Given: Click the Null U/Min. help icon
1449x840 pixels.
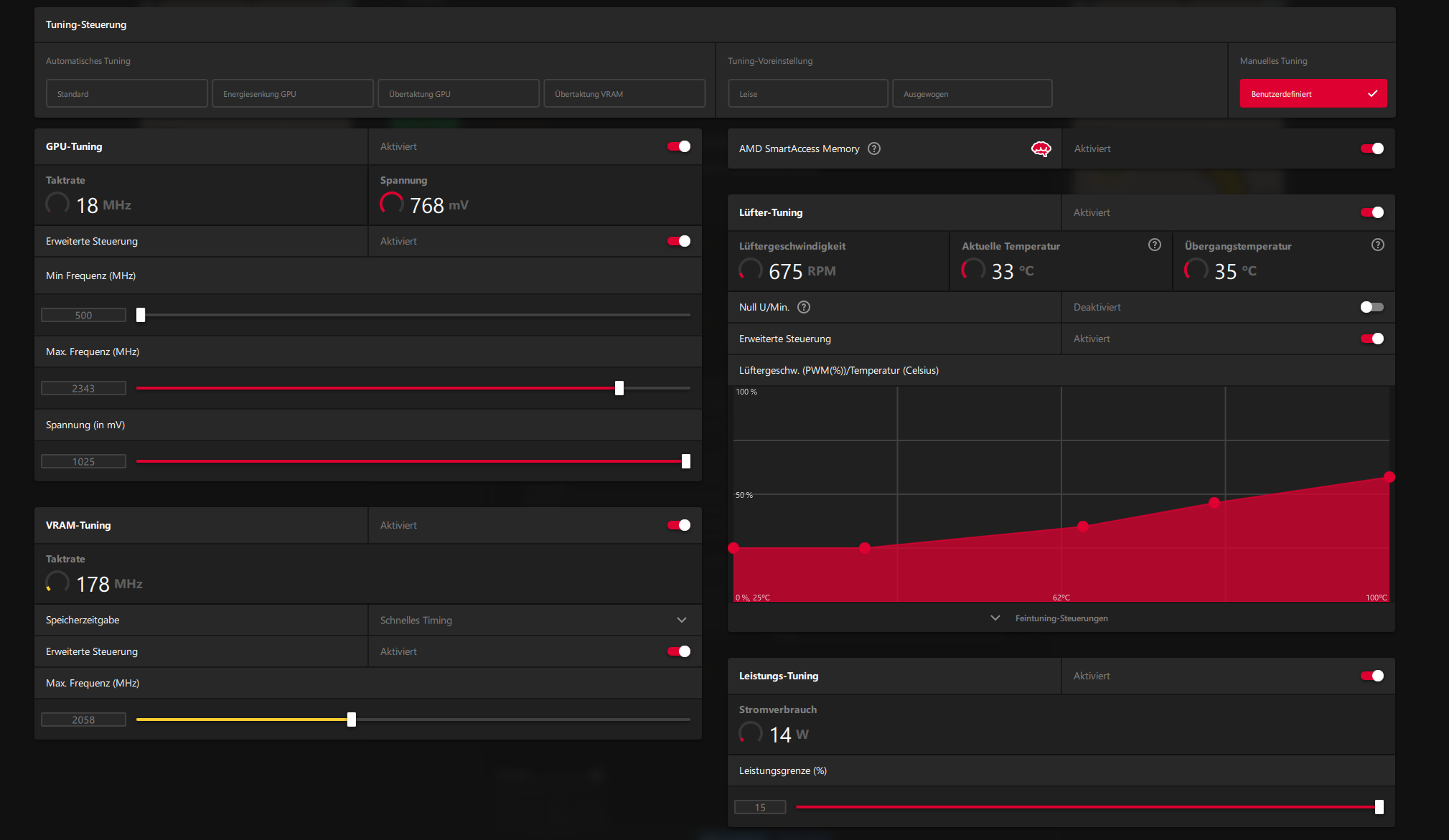Looking at the screenshot, I should tap(804, 307).
